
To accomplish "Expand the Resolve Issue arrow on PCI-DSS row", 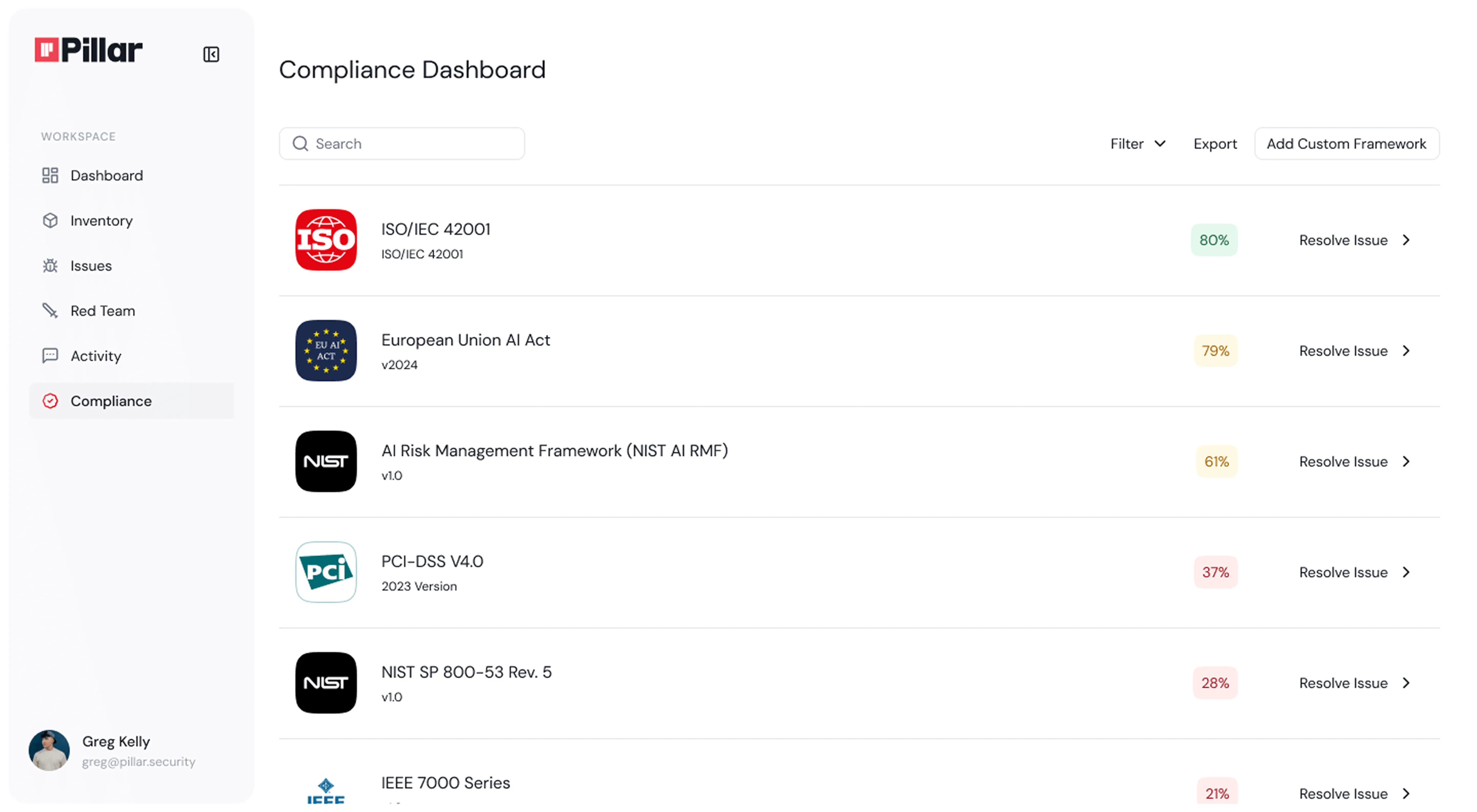I will click(1406, 572).
